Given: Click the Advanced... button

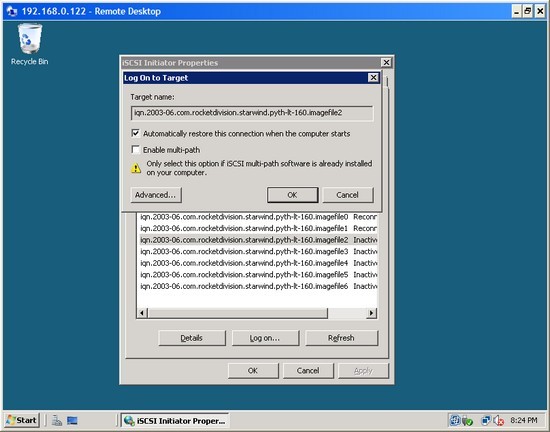Looking at the screenshot, I should click(x=156, y=195).
